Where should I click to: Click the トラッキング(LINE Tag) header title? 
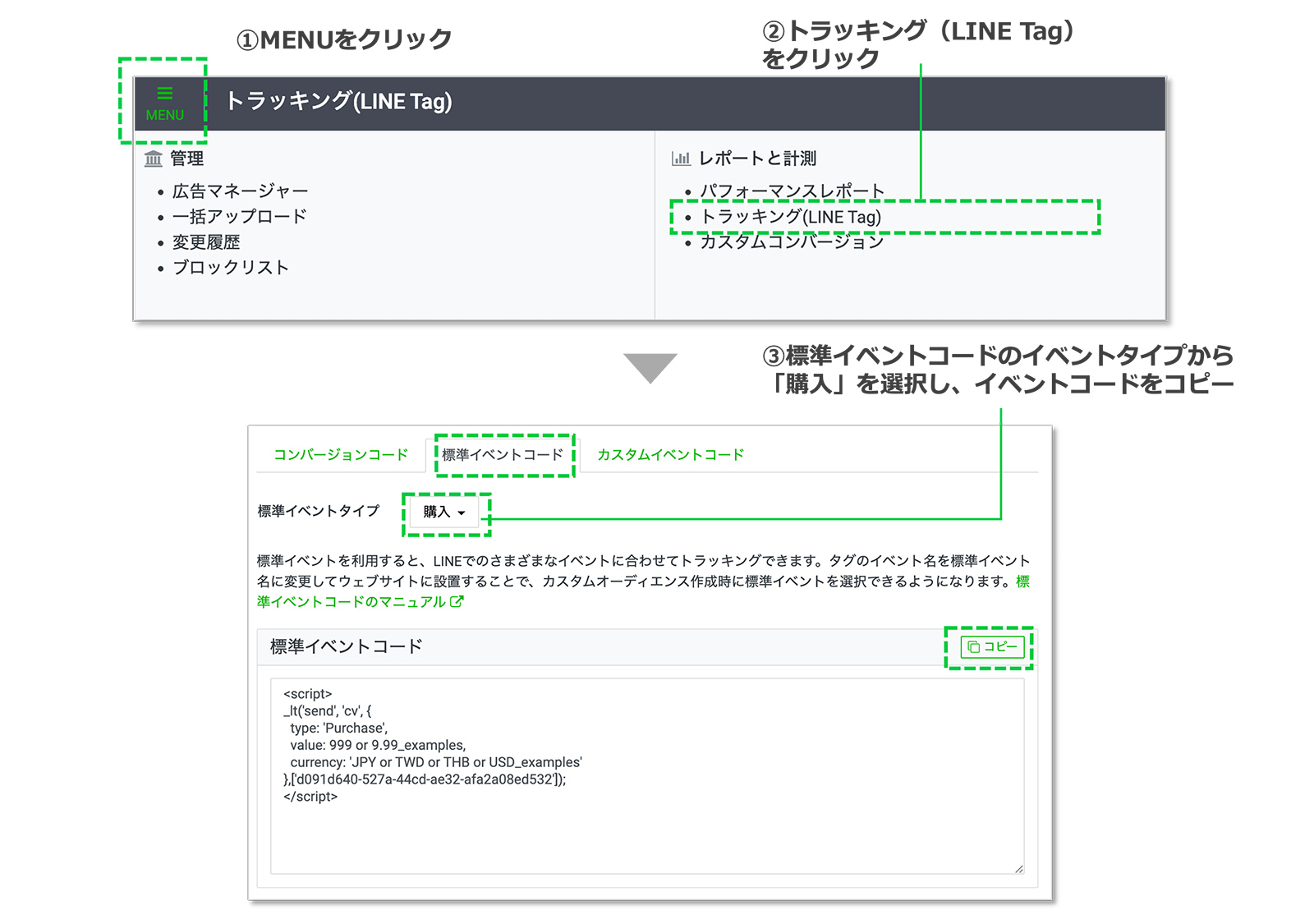click(x=338, y=101)
